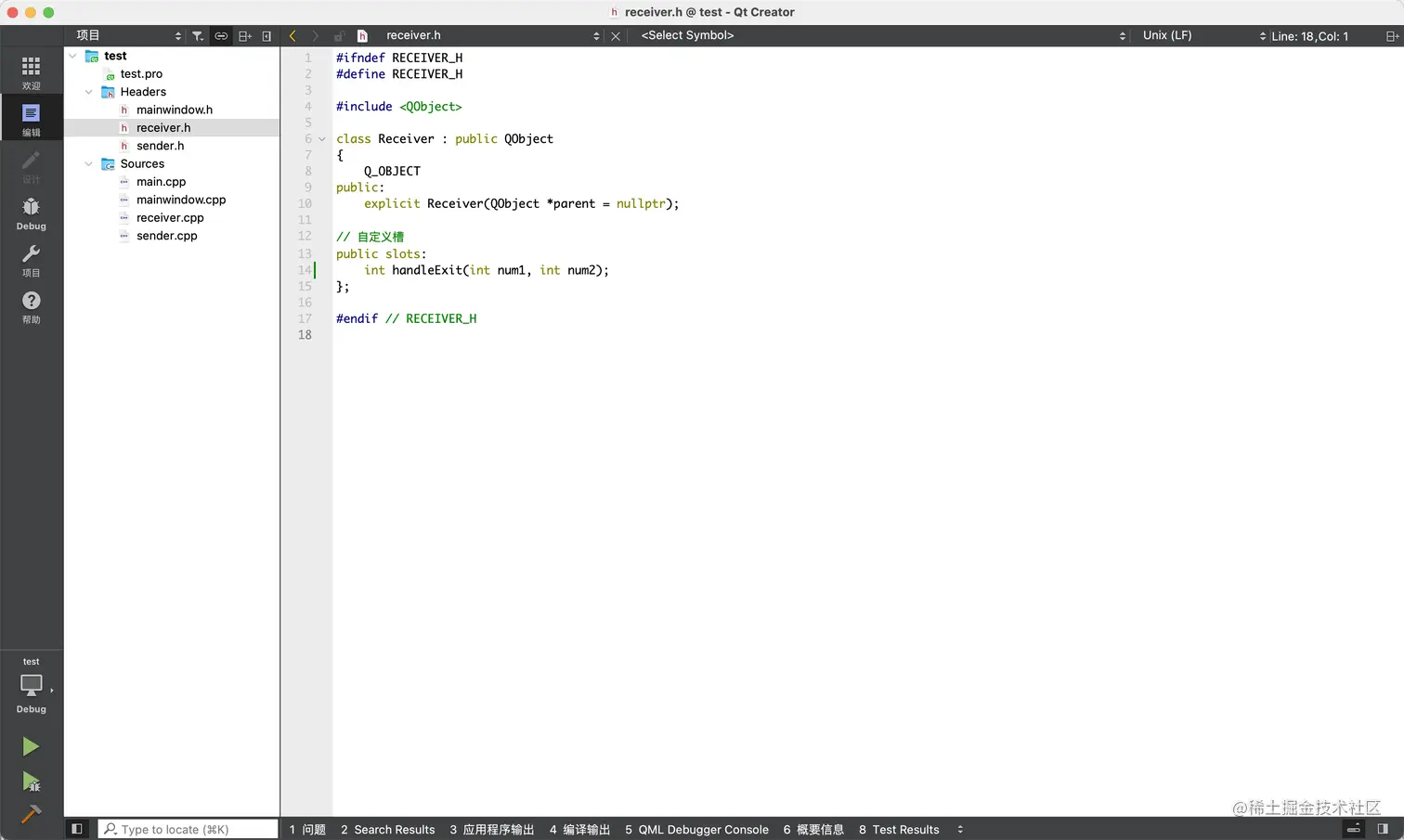This screenshot has width=1404, height=840.
Task: Open the 8 Test Results pane
Action: 899,829
